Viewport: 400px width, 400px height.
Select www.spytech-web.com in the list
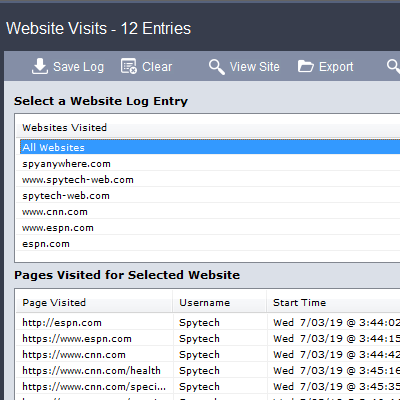coord(208,180)
